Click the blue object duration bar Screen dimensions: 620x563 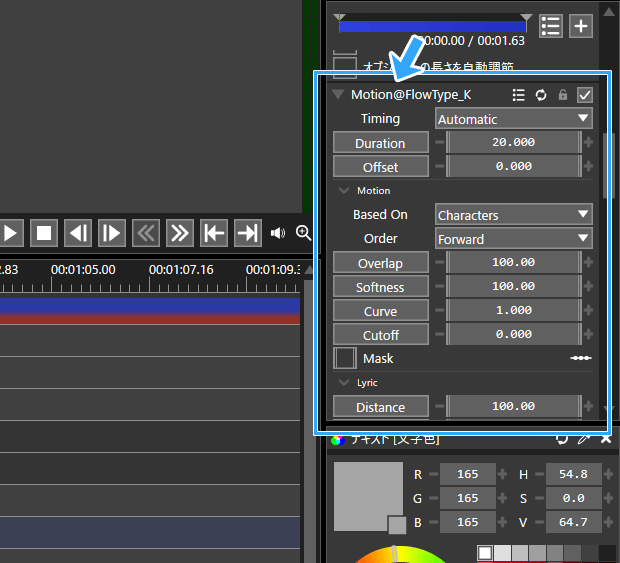433,26
